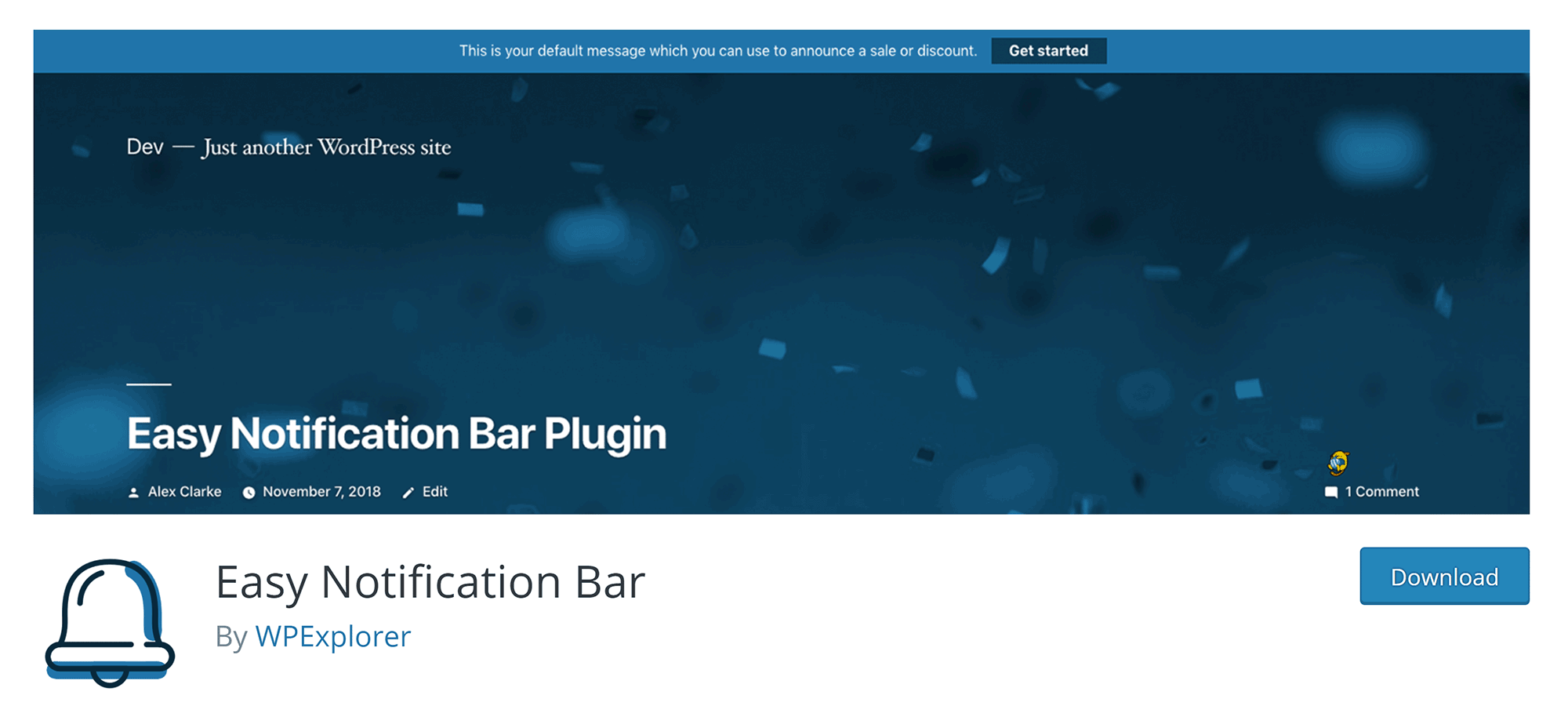Click the Easy Notification Bar Plugin post title
Image resolution: width=1568 pixels, height=717 pixels.
[397, 434]
